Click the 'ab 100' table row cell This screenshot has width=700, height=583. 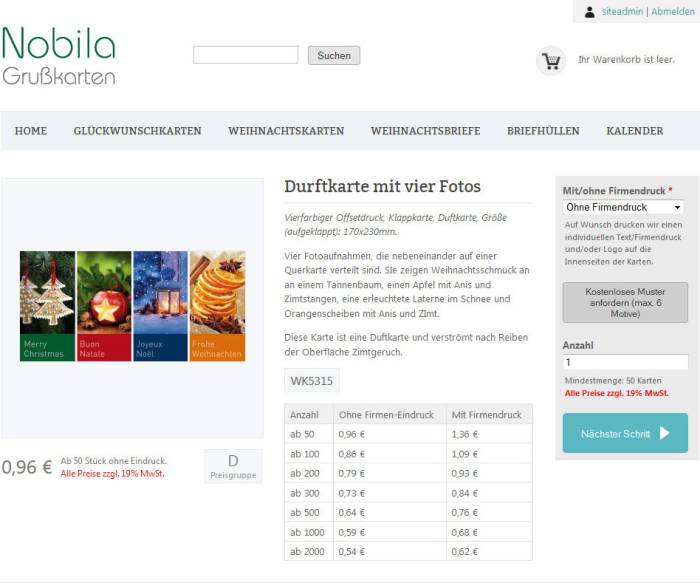tap(309, 454)
